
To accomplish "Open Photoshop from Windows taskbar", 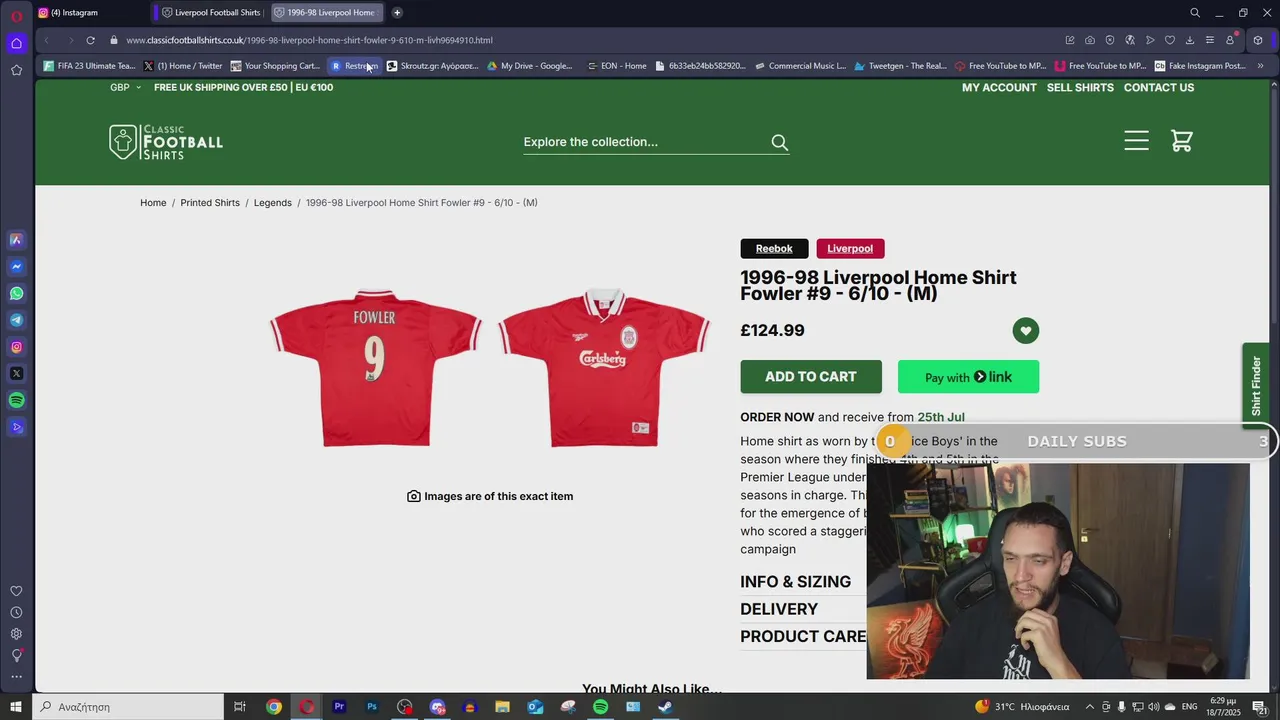I will [372, 707].
